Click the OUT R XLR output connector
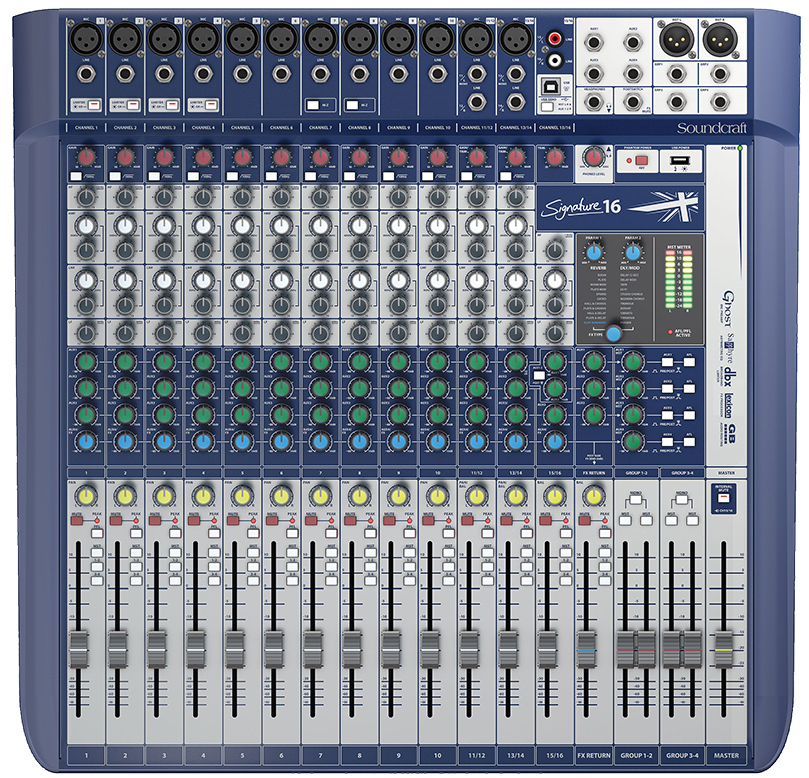Screen dimensions: 809x778 click(x=725, y=40)
